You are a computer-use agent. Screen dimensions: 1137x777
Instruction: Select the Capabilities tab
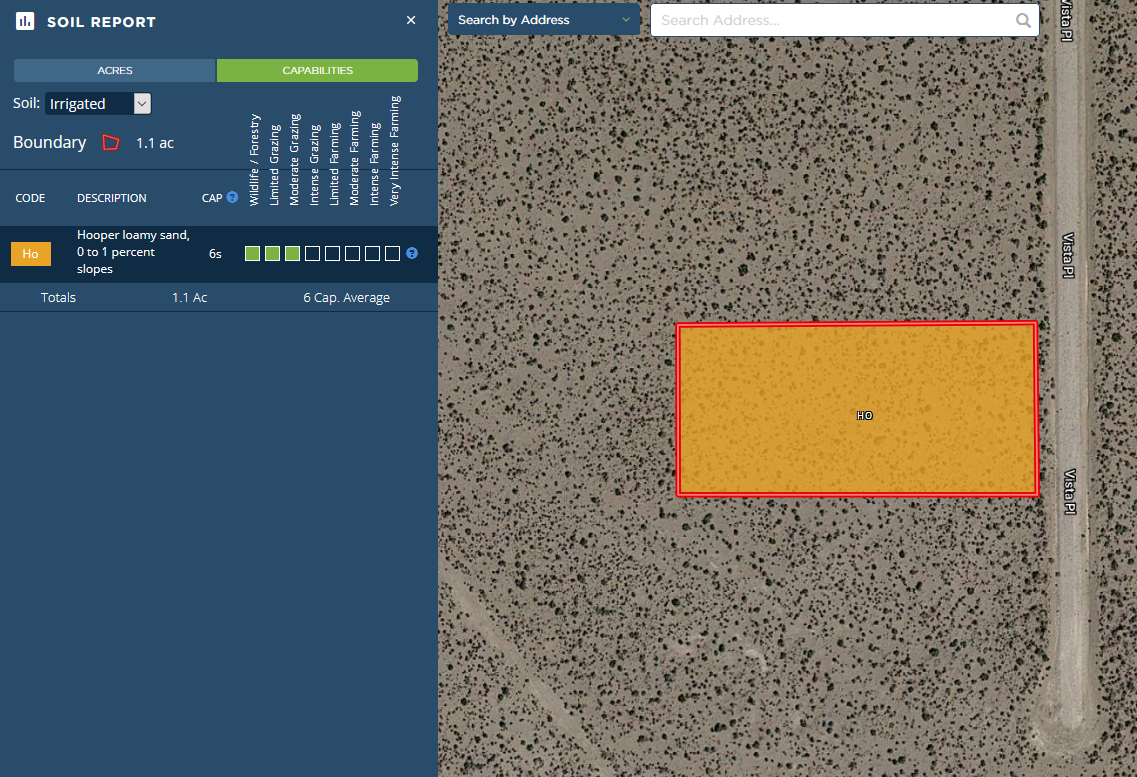point(317,71)
